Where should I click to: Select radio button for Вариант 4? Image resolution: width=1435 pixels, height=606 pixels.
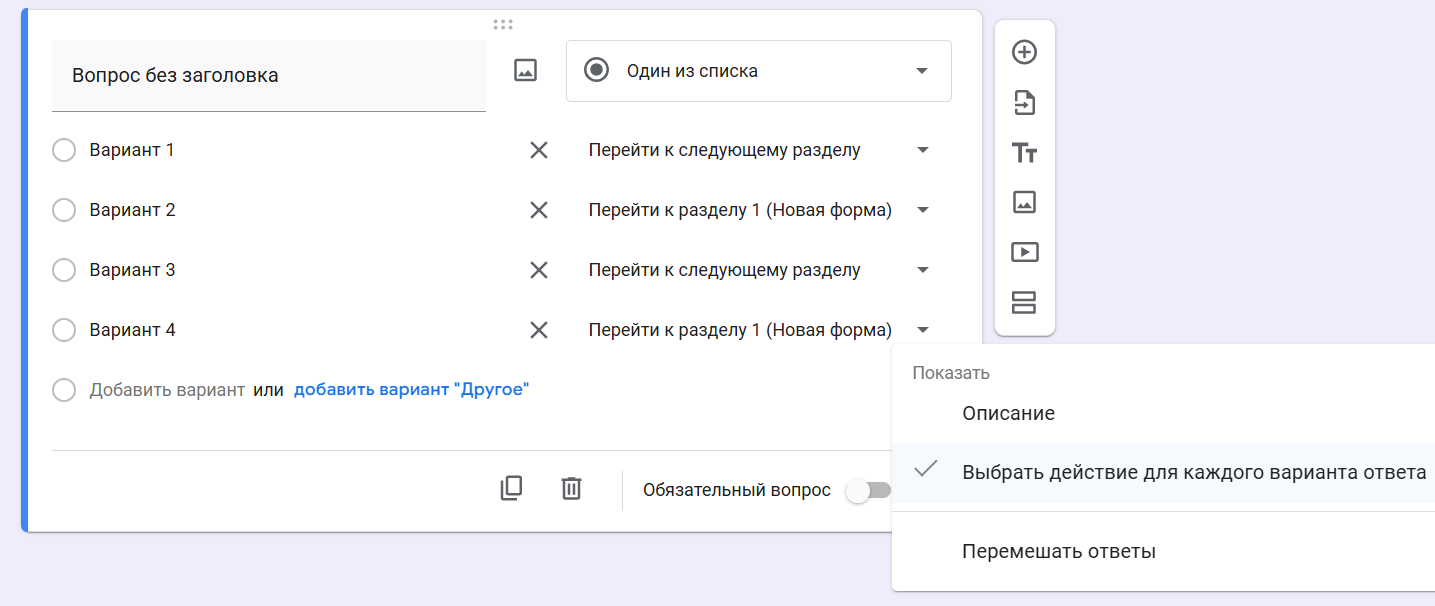64,330
